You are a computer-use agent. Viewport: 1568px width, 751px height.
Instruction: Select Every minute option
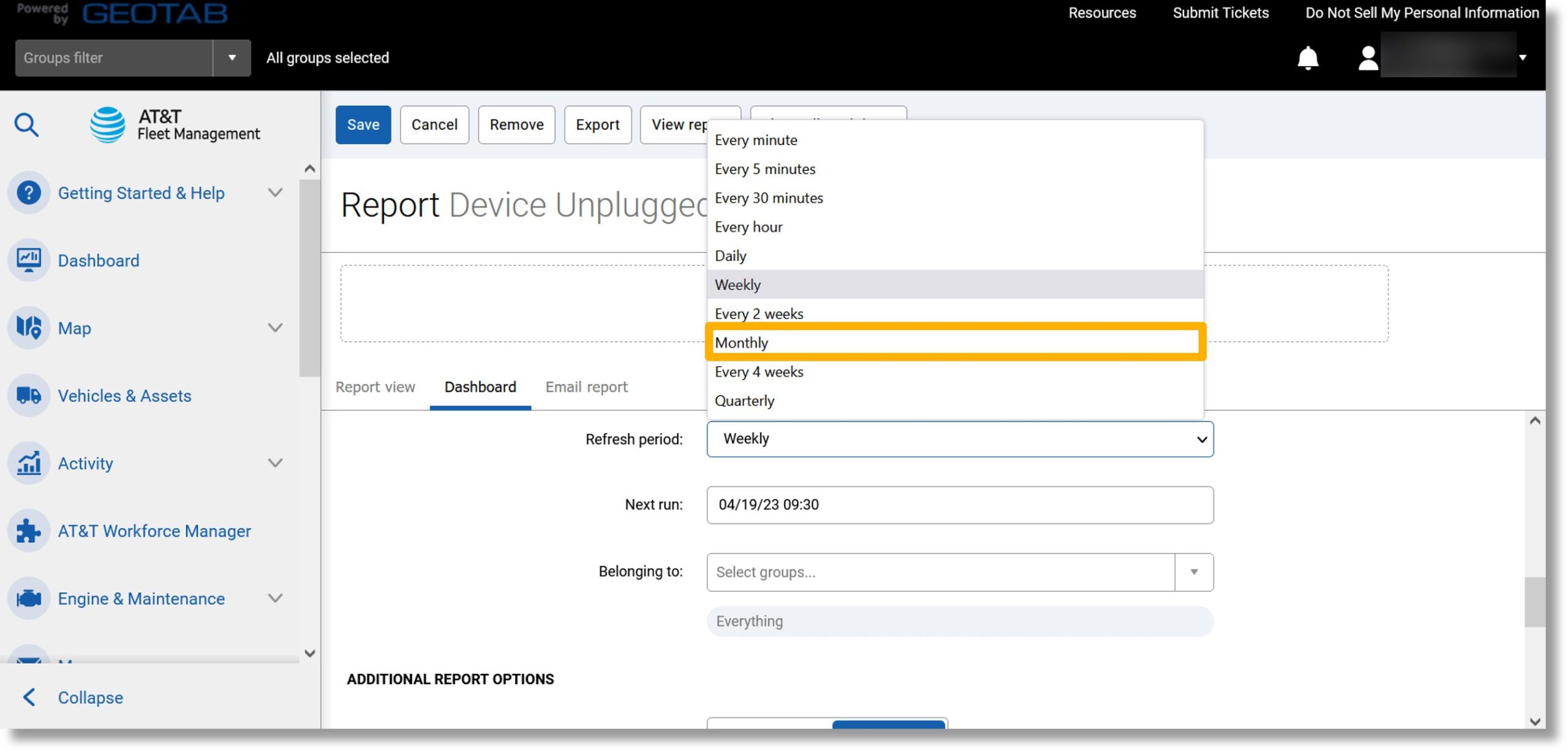click(x=956, y=140)
